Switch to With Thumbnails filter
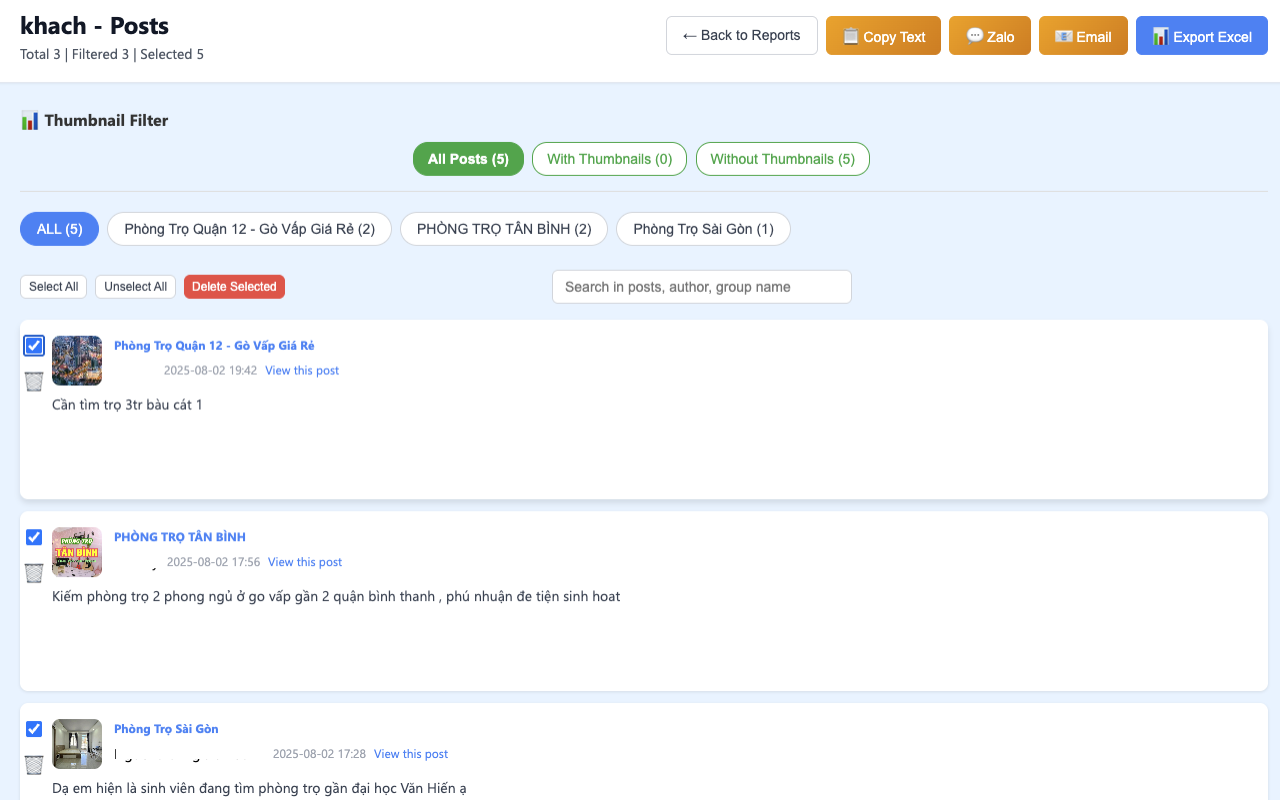 (x=609, y=158)
